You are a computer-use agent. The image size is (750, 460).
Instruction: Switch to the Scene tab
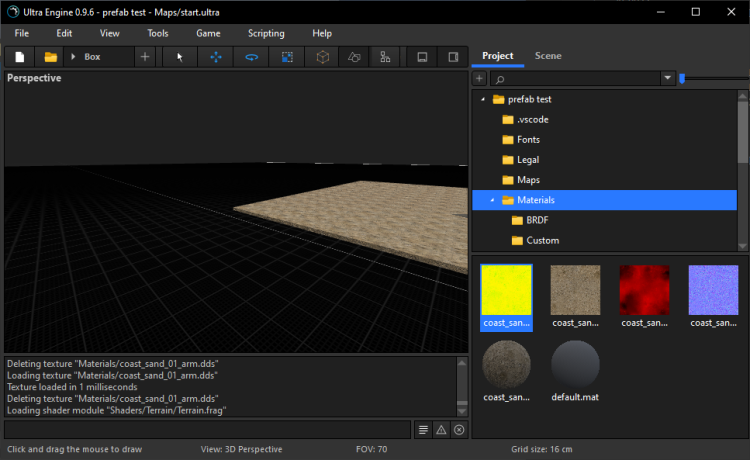coord(548,56)
